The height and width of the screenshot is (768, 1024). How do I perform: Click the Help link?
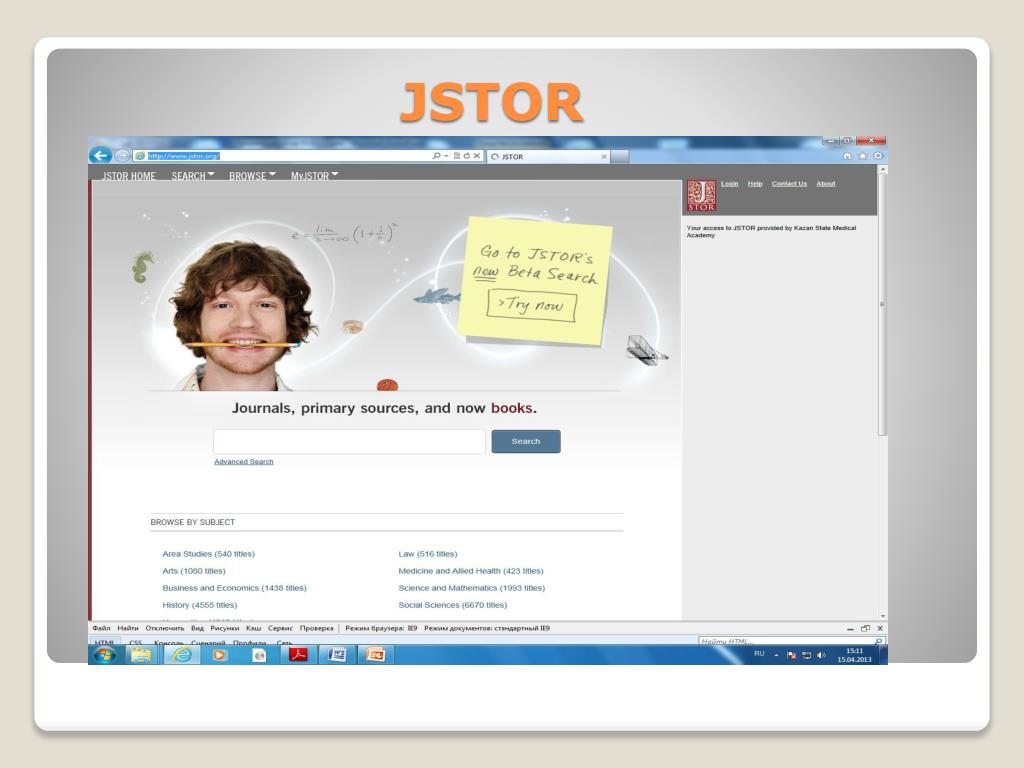(755, 184)
